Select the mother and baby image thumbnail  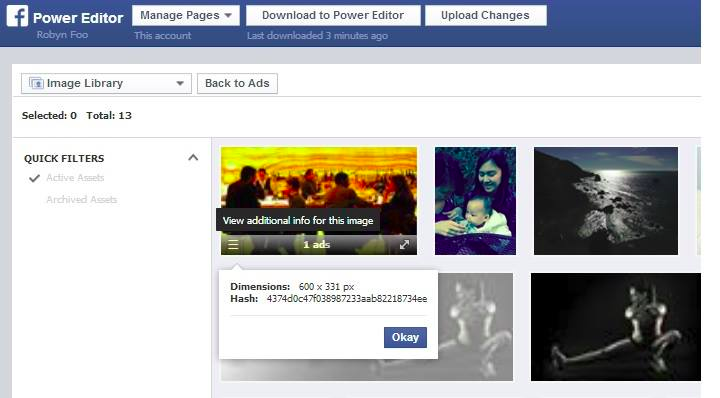[475, 201]
